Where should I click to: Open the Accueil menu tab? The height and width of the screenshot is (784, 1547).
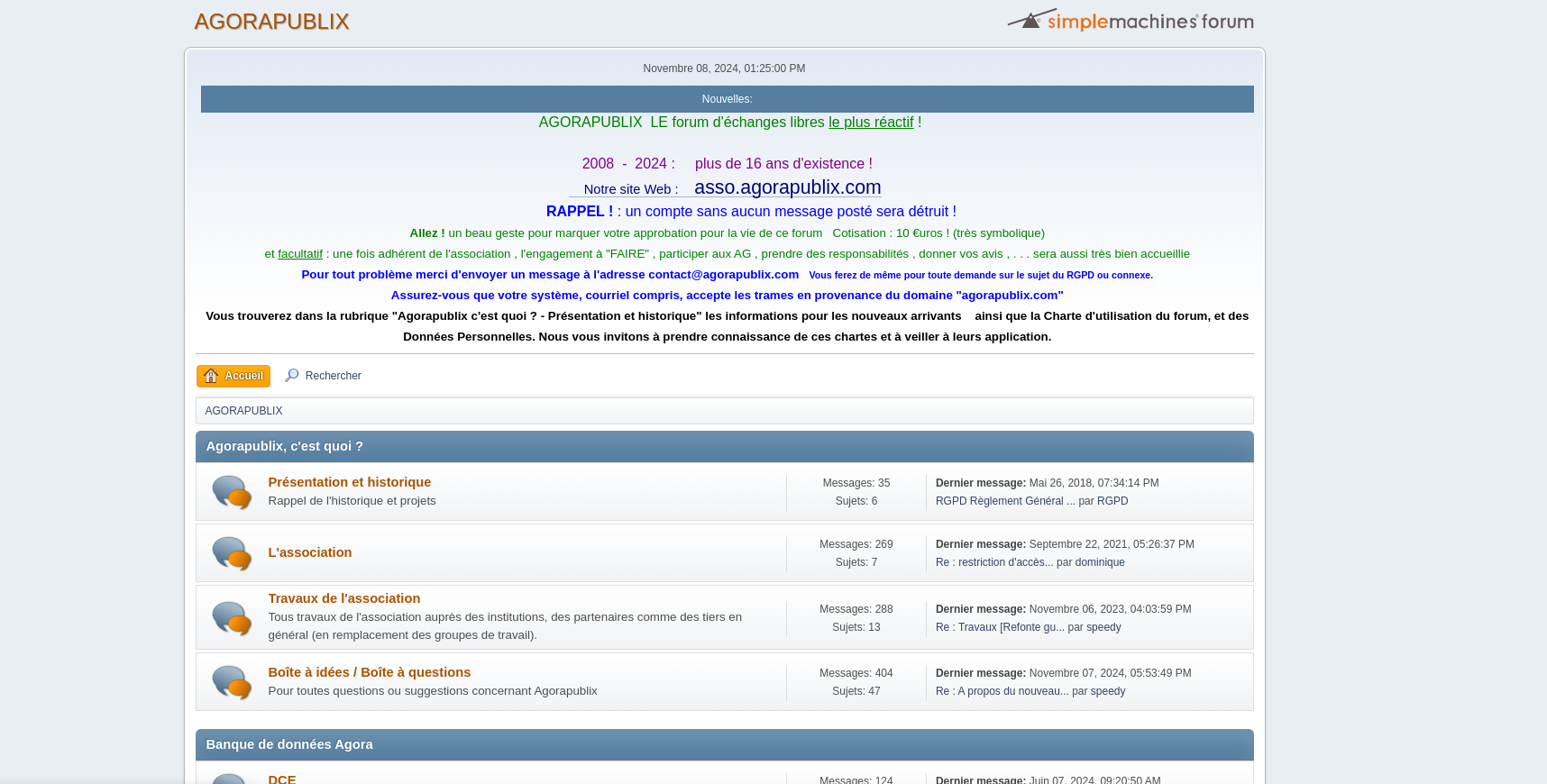(x=233, y=376)
